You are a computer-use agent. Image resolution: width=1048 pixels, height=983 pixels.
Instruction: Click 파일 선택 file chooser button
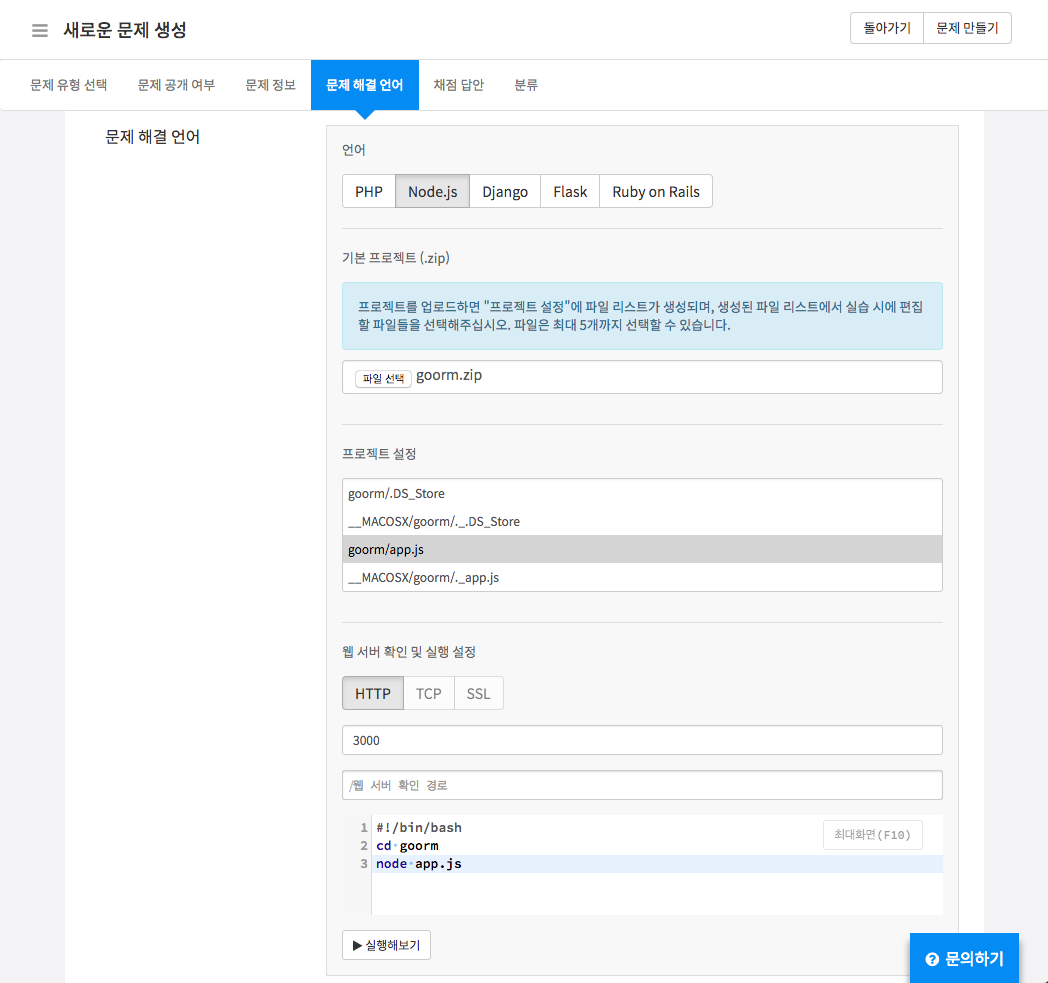coord(383,378)
